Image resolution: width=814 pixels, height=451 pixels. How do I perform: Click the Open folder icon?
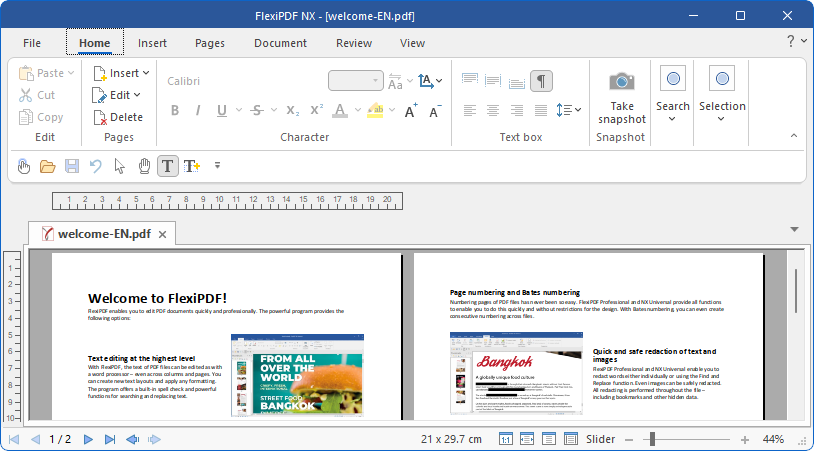(47, 166)
